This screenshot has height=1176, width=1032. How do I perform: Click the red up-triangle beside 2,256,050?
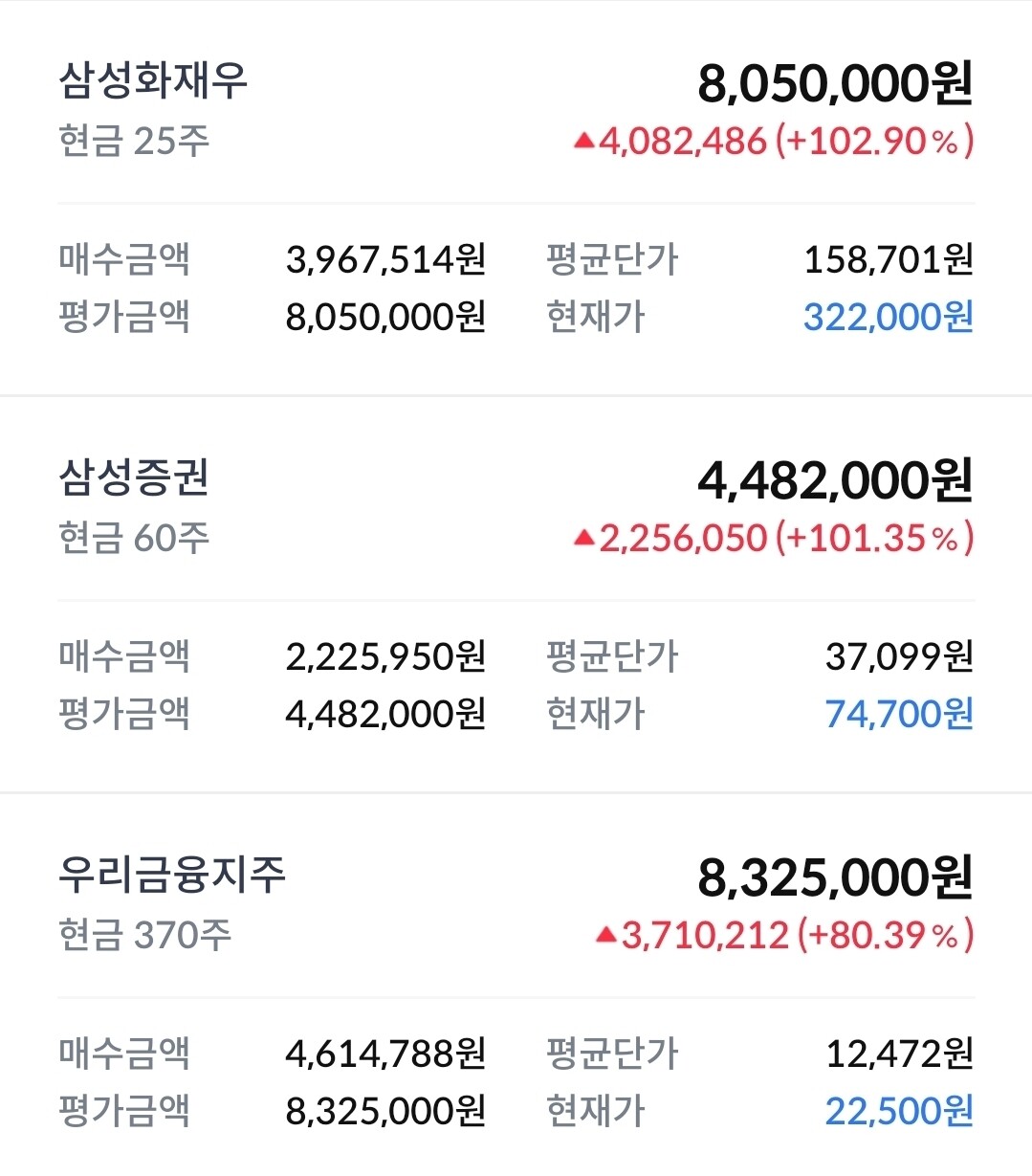coord(583,539)
